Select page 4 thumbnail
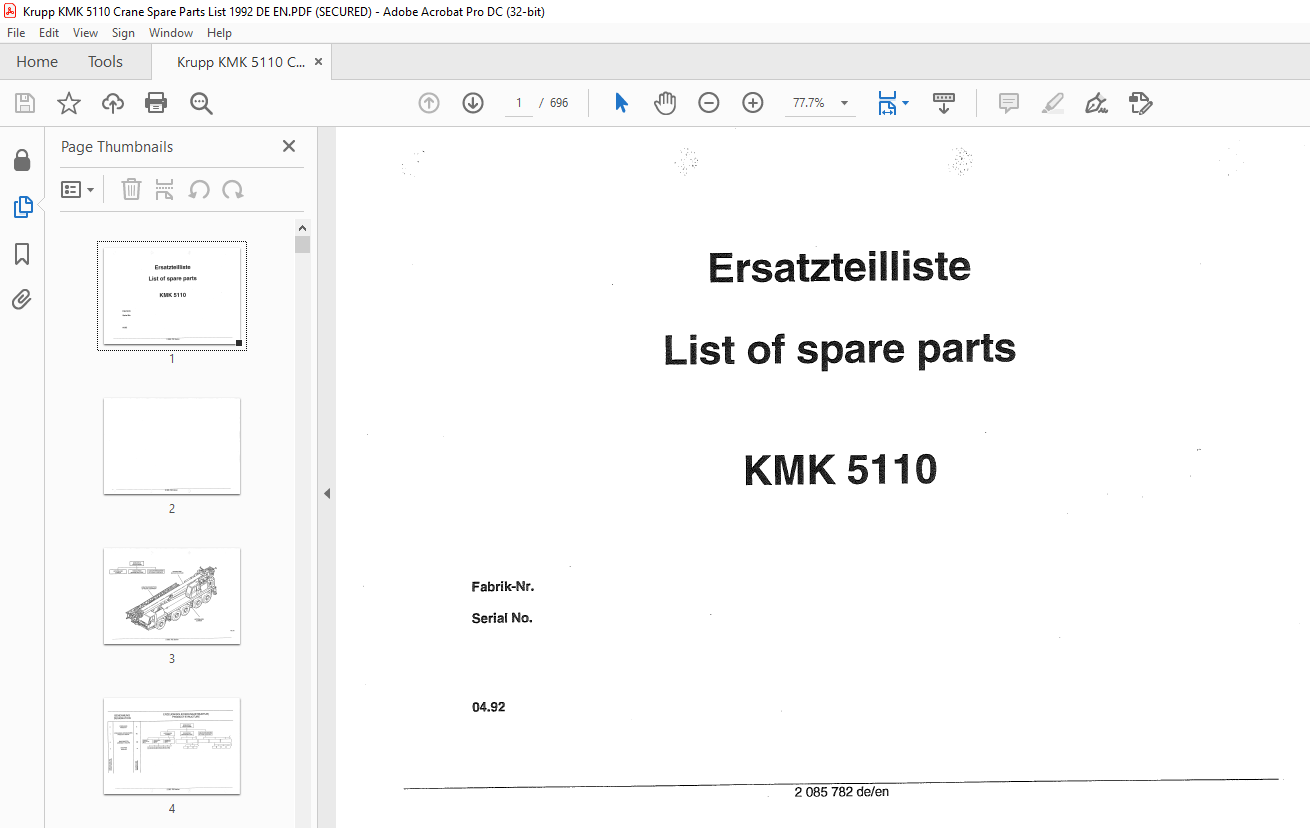This screenshot has height=828, width=1310. (x=172, y=746)
